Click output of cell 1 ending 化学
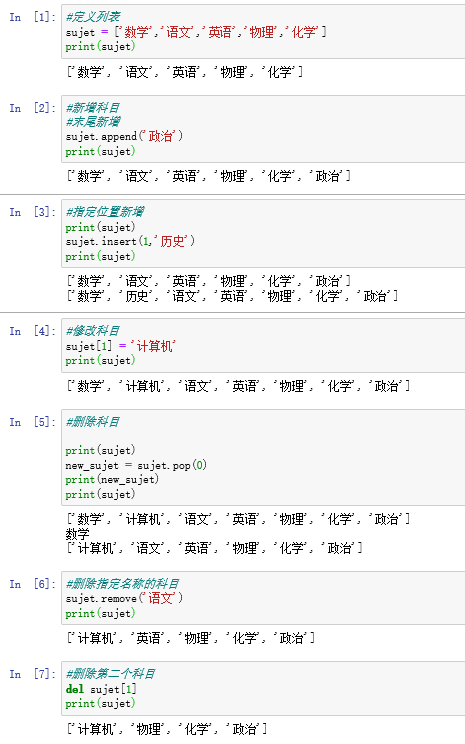The width and height of the screenshot is (465, 744). pyautogui.click(x=185, y=72)
